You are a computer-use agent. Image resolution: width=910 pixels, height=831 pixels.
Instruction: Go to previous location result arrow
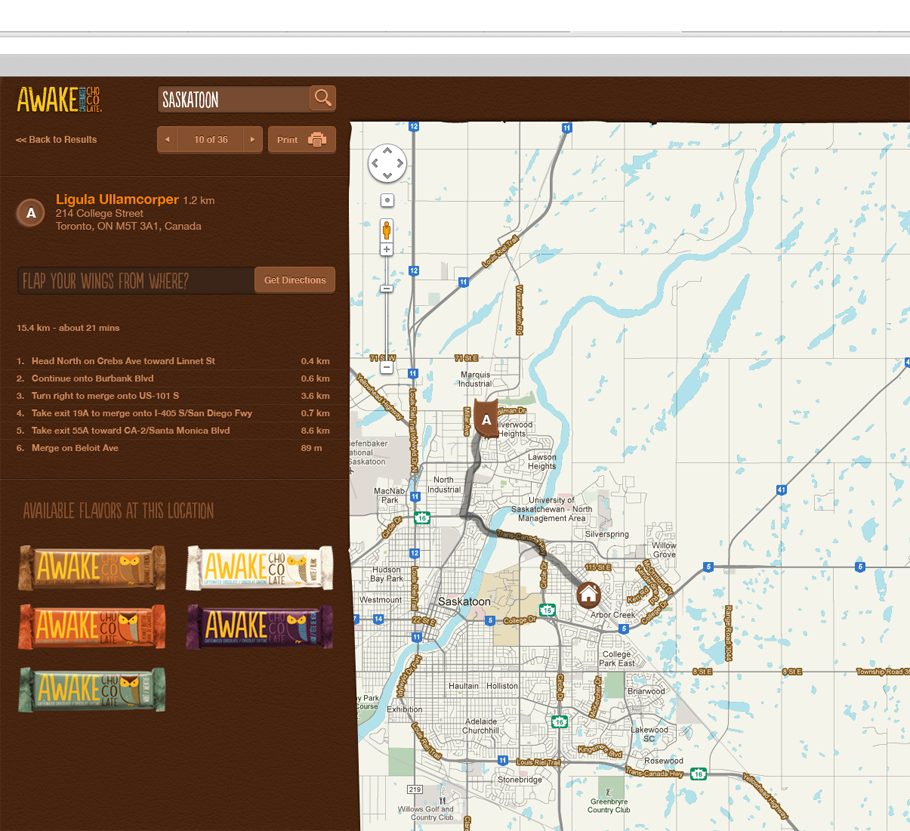[167, 140]
